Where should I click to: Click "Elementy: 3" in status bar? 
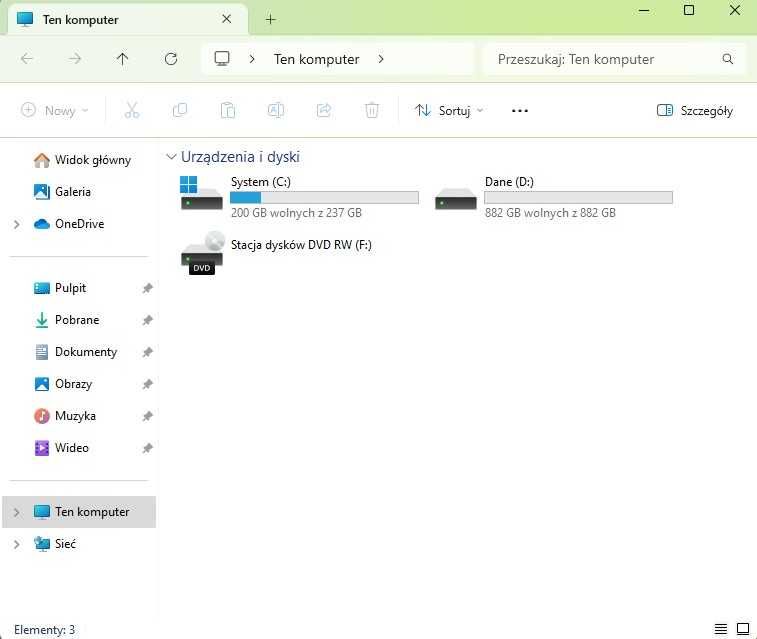[x=44, y=630]
